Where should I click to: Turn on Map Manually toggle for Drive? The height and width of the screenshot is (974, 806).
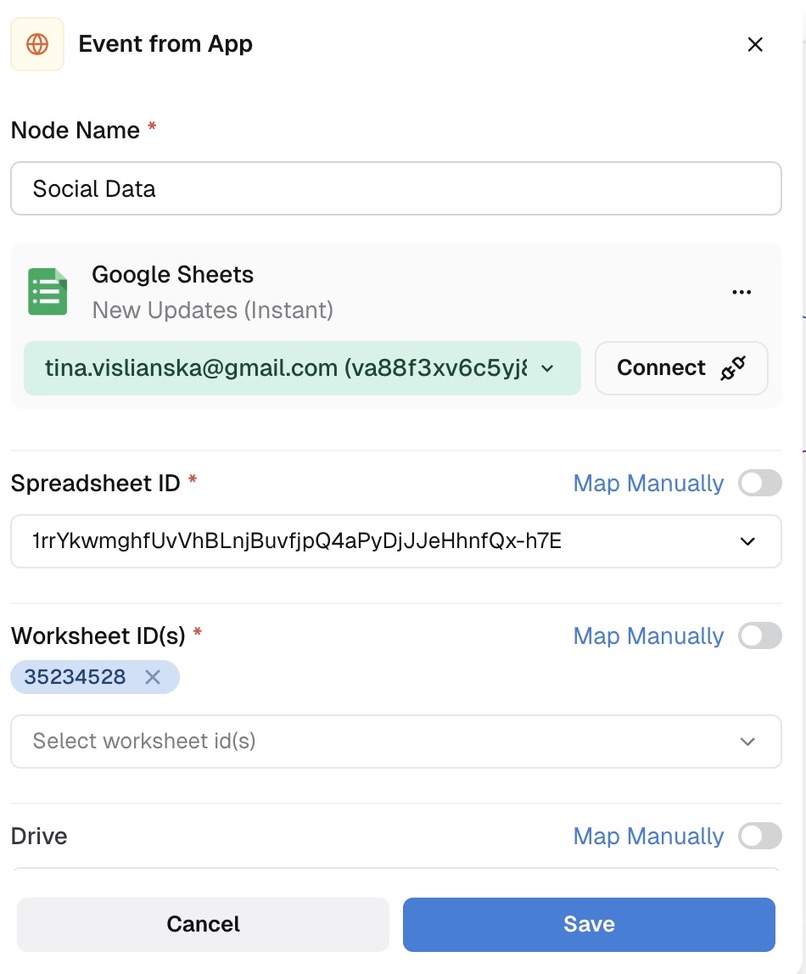tap(759, 836)
